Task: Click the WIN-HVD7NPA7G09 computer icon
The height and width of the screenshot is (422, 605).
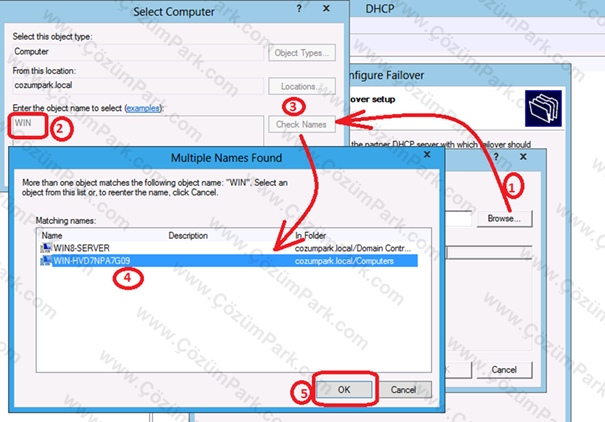Action: coord(46,261)
